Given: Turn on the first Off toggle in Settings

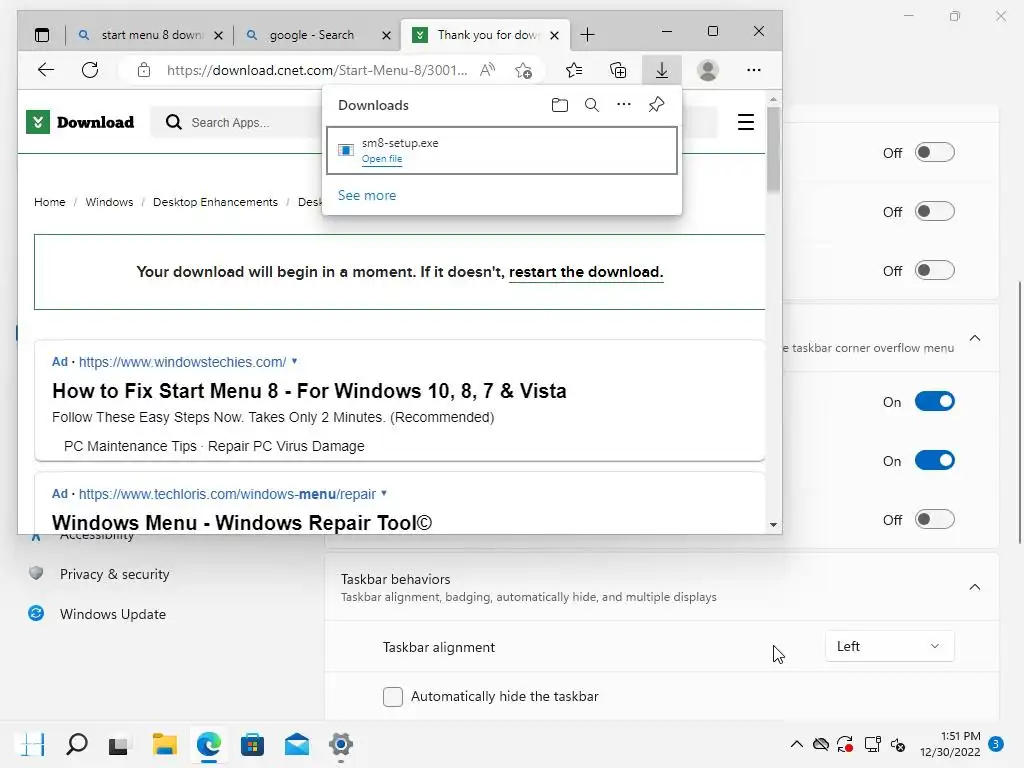Looking at the screenshot, I should (935, 152).
